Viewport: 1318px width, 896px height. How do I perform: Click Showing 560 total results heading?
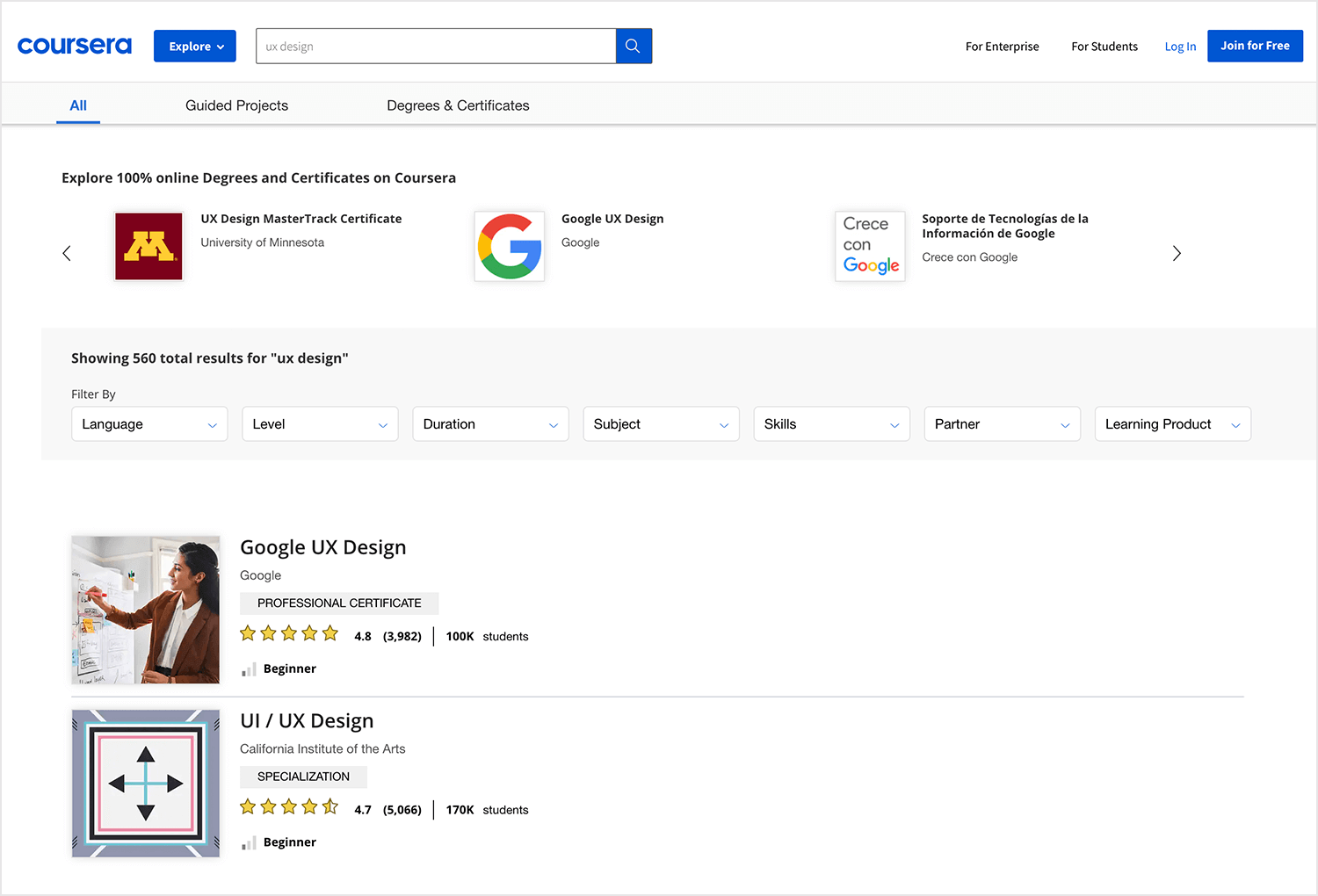(210, 358)
